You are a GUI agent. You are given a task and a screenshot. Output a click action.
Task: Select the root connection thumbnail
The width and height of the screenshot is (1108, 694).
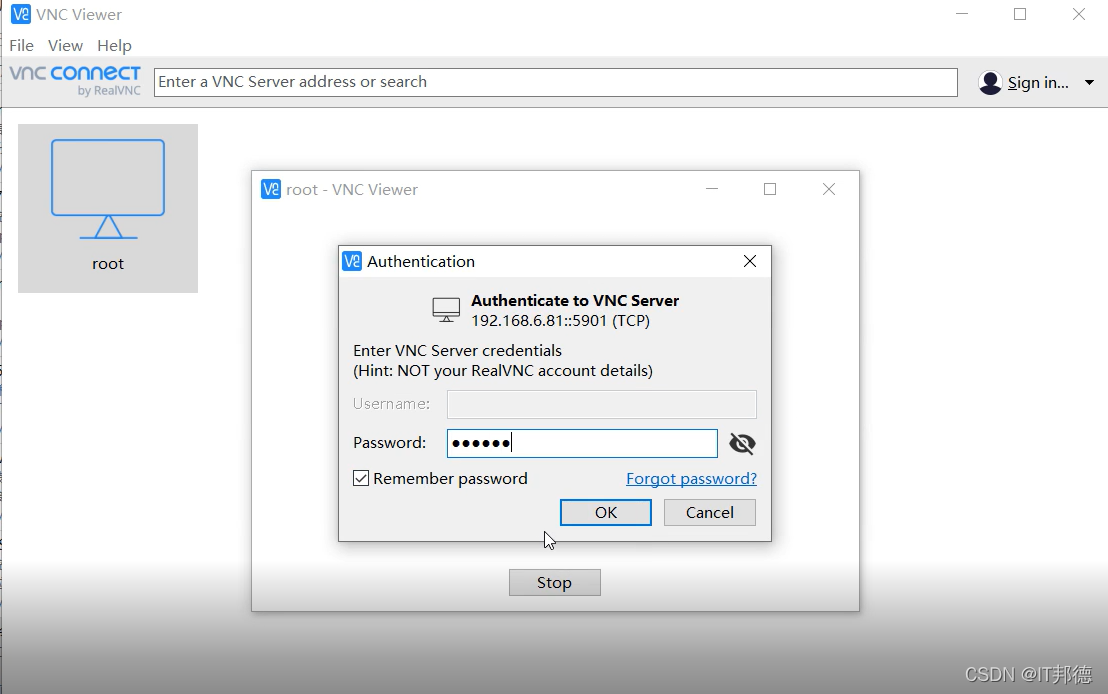[x=108, y=208]
